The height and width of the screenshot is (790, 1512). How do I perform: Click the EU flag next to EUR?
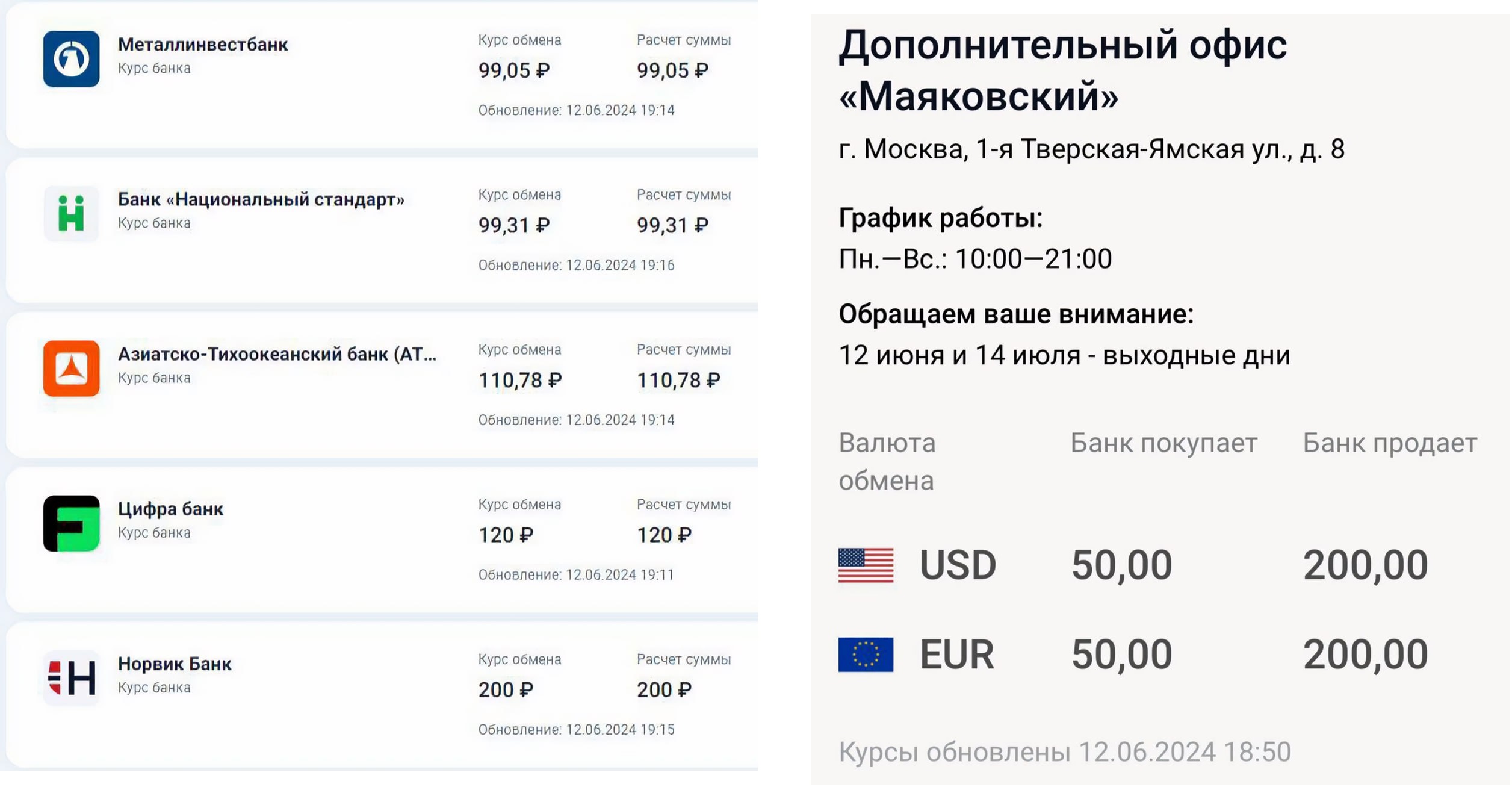[x=866, y=655]
